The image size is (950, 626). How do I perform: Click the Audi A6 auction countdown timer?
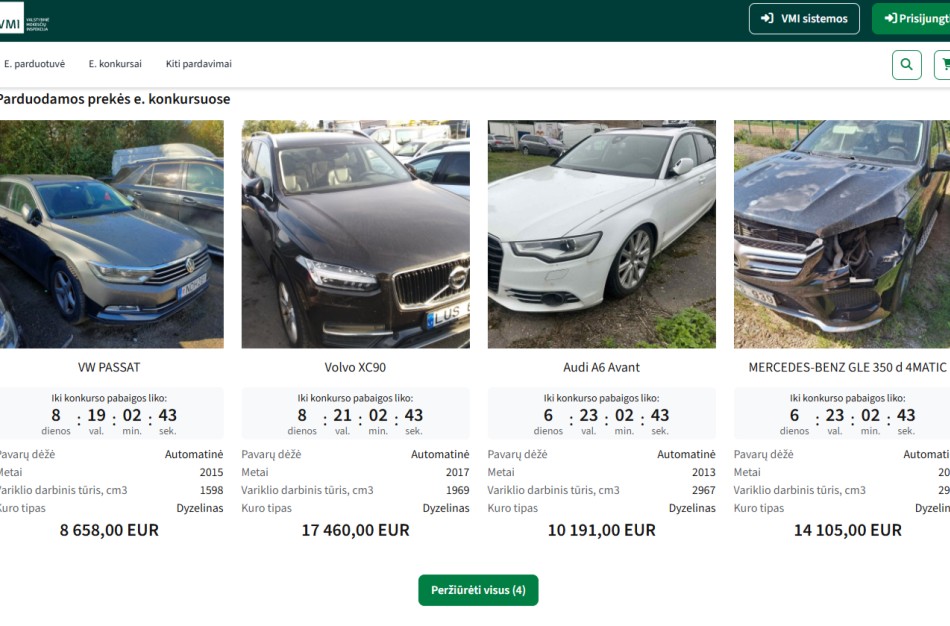[601, 414]
